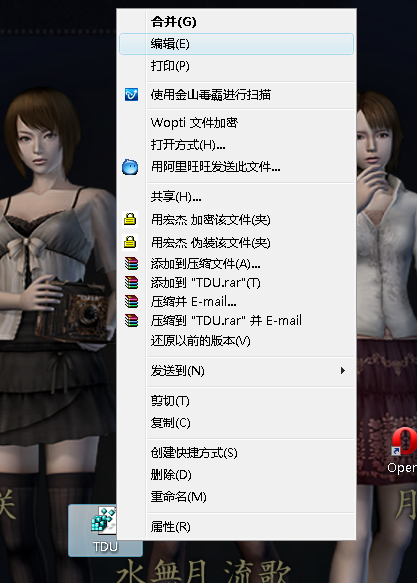The height and width of the screenshot is (583, 417).
Task: Open 共享(H)... menu entry
Action: [236, 196]
